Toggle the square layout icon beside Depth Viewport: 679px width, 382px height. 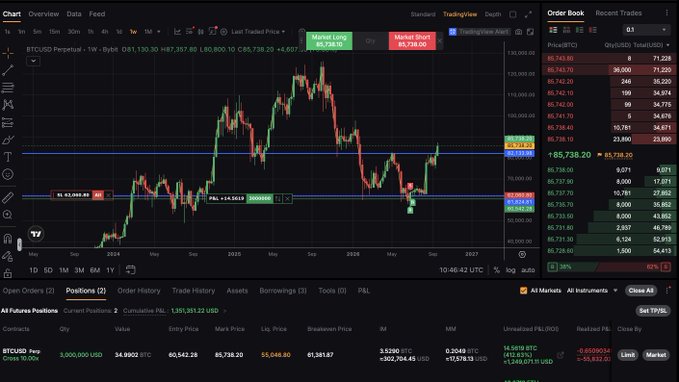click(x=513, y=14)
